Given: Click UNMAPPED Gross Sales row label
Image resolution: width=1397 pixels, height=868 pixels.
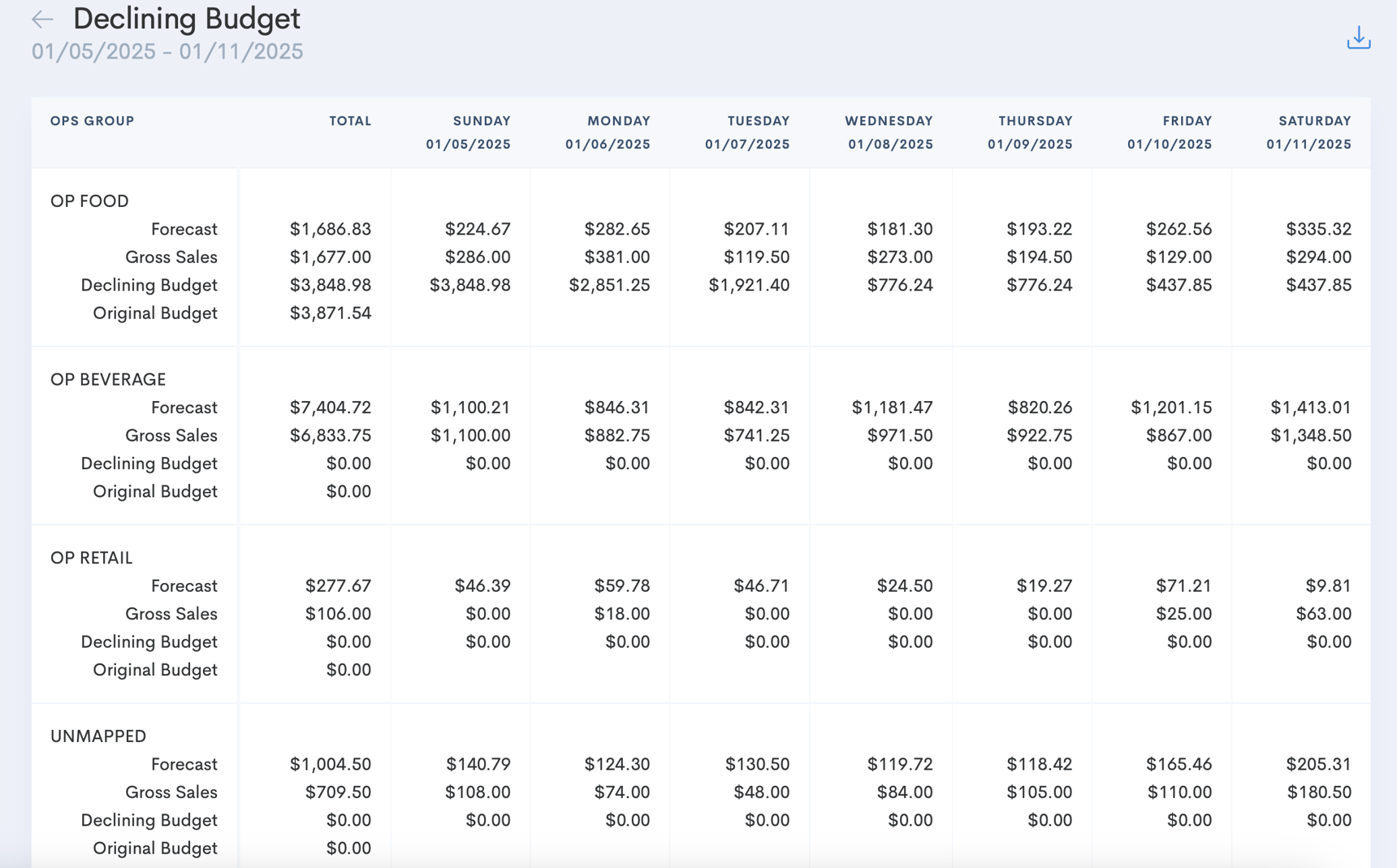Looking at the screenshot, I should tap(171, 792).
